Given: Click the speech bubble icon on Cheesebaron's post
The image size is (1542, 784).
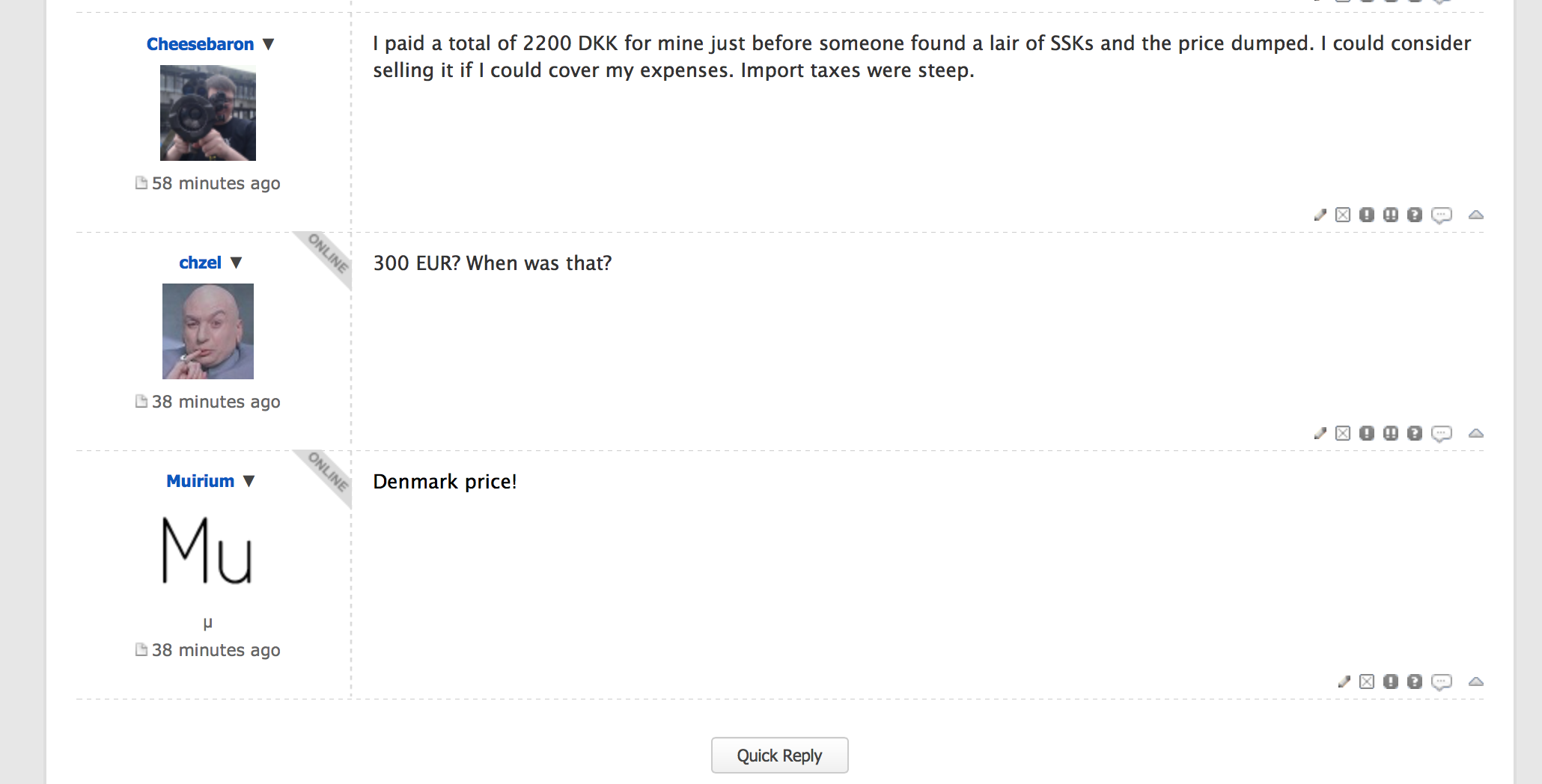Looking at the screenshot, I should coord(1441,215).
